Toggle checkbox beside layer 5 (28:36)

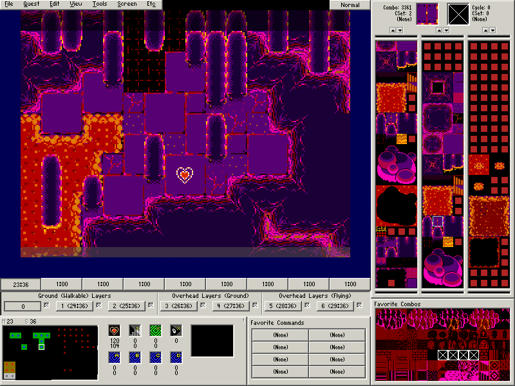point(307,305)
